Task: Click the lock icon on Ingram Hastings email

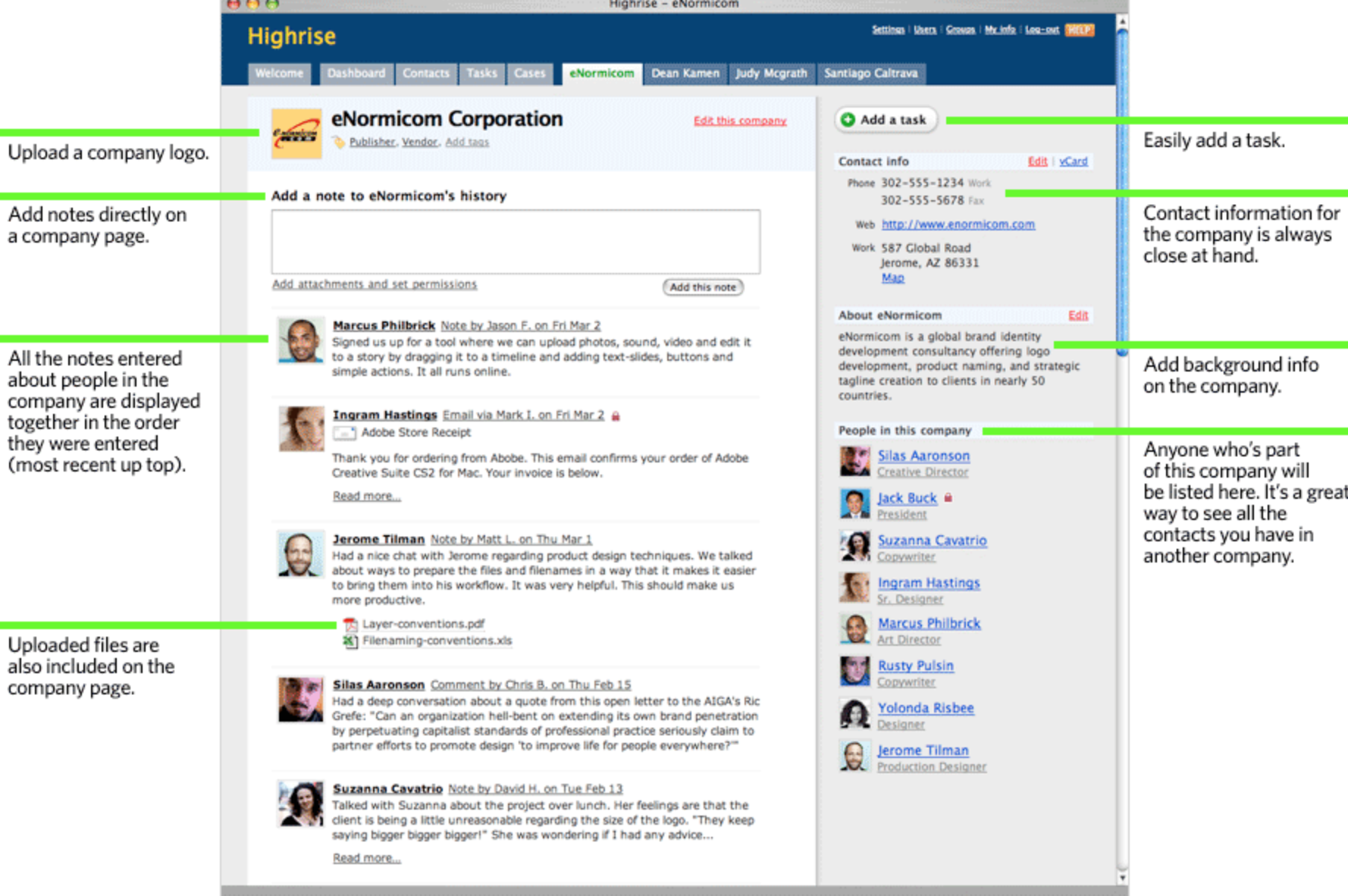Action: 616,416
